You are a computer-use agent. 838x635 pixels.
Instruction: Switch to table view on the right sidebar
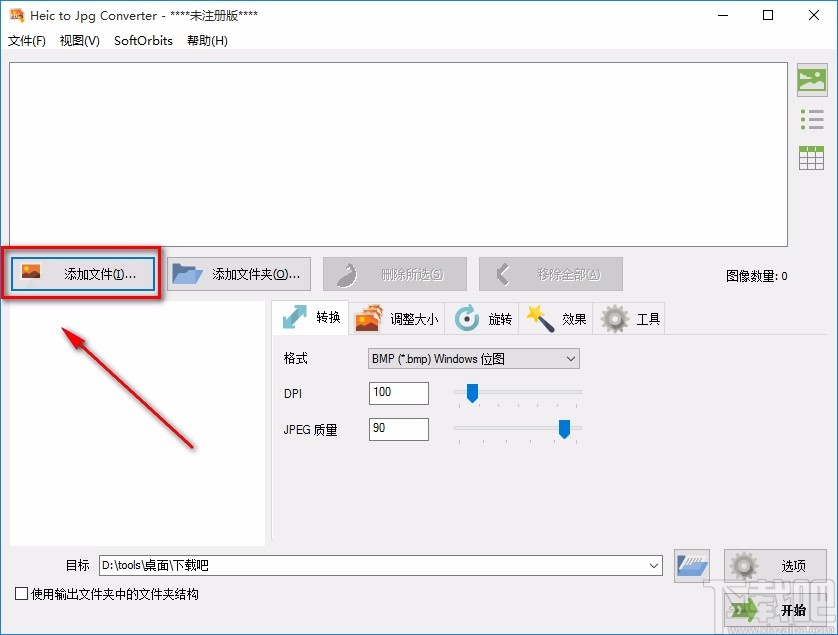(813, 157)
